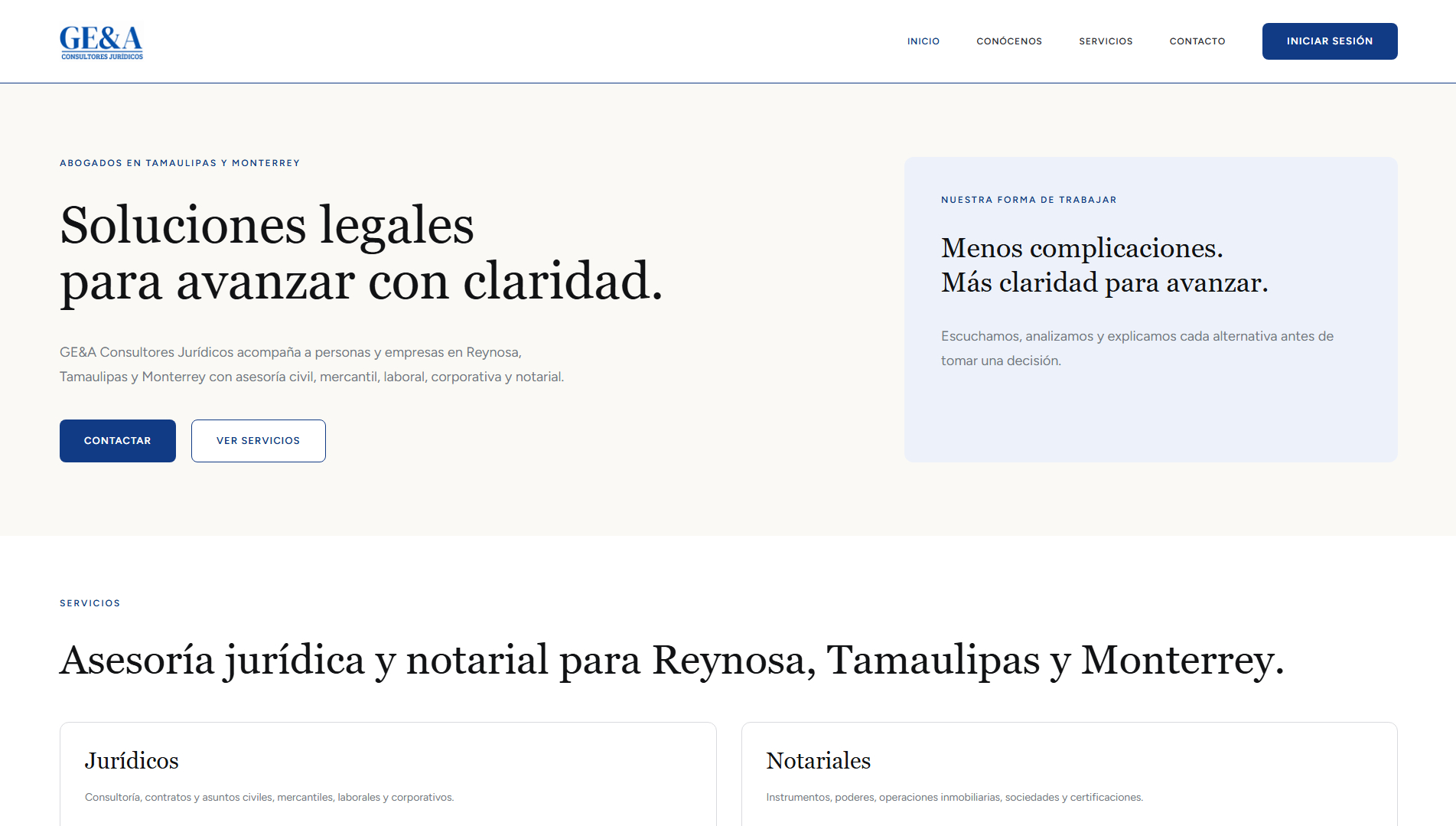Click the 'Asesoría jurídica y notarial' heading
Image resolution: width=1456 pixels, height=826 pixels.
pos(672,660)
